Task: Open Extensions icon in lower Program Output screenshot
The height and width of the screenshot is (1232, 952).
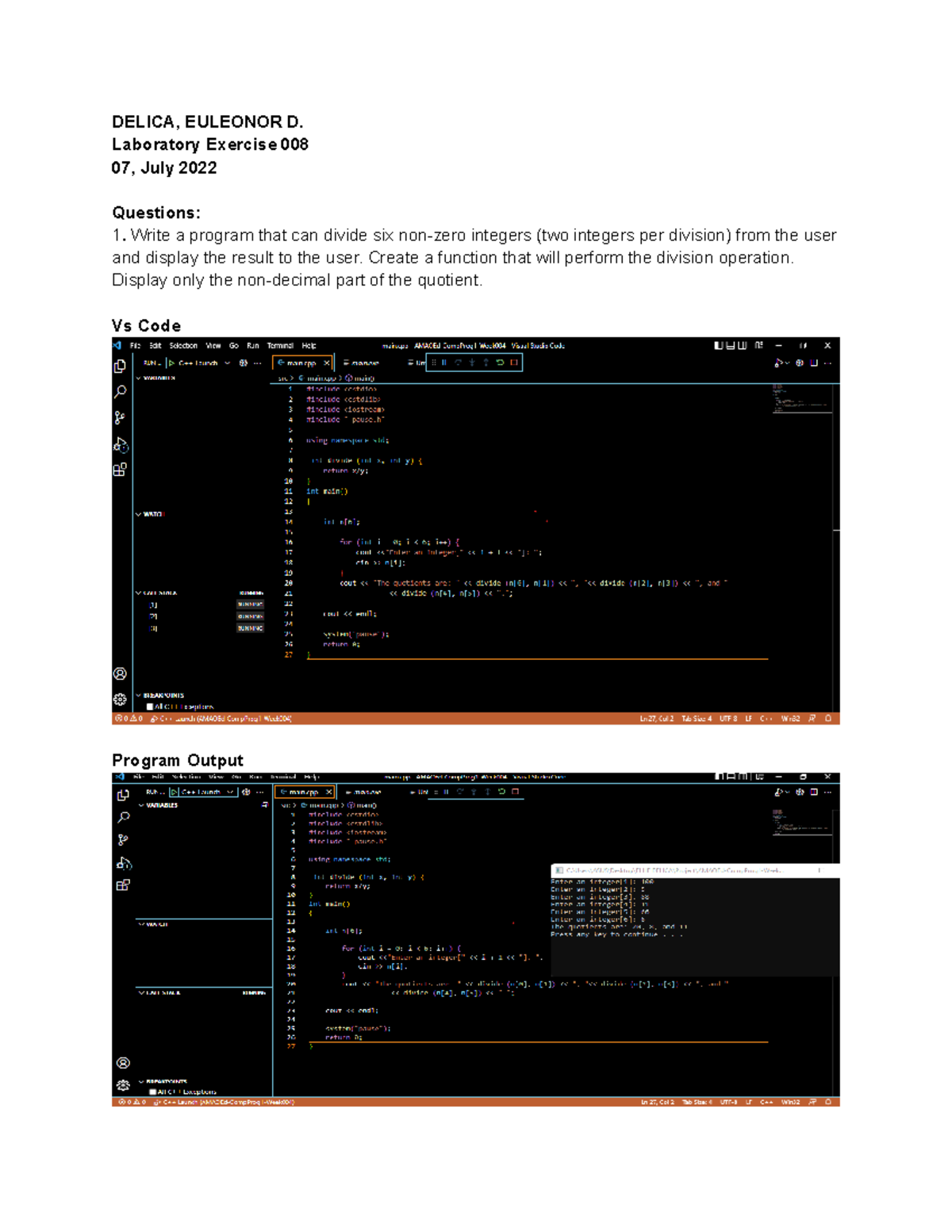Action: click(x=123, y=885)
